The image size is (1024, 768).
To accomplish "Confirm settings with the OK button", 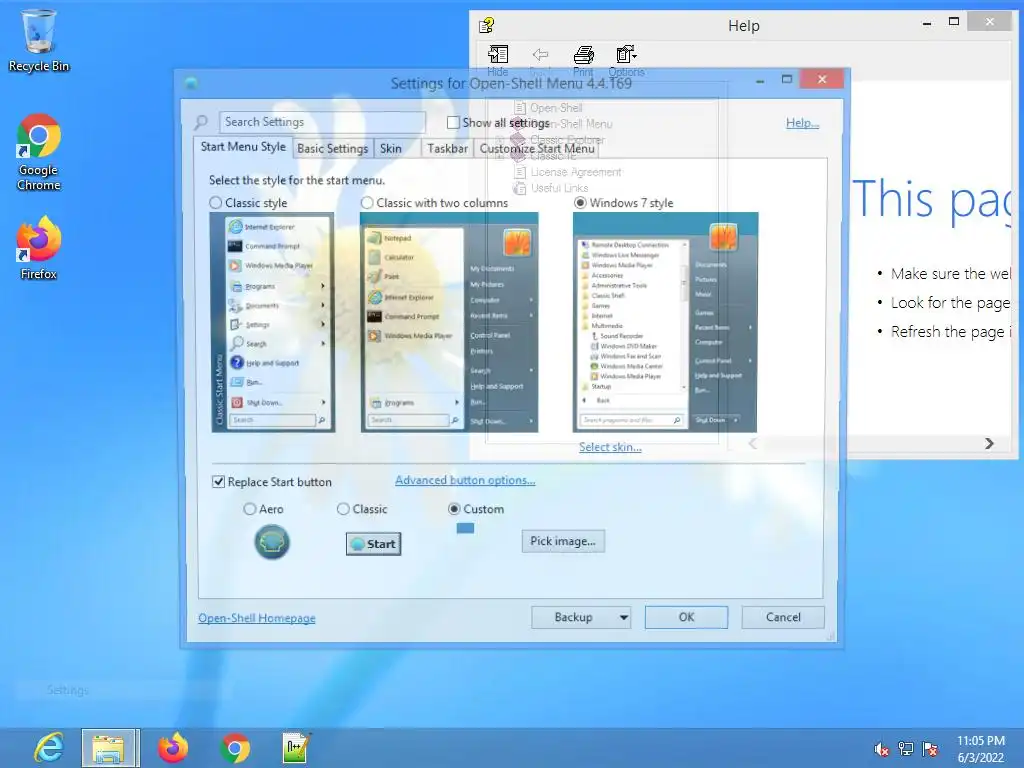I will click(x=686, y=617).
